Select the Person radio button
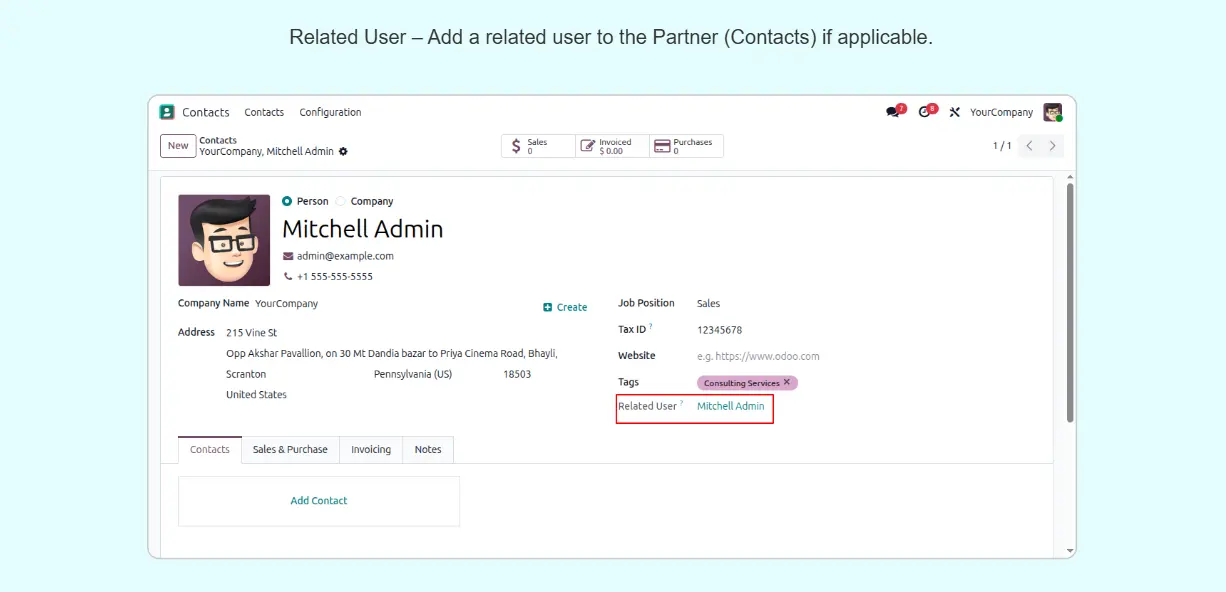 click(x=287, y=201)
